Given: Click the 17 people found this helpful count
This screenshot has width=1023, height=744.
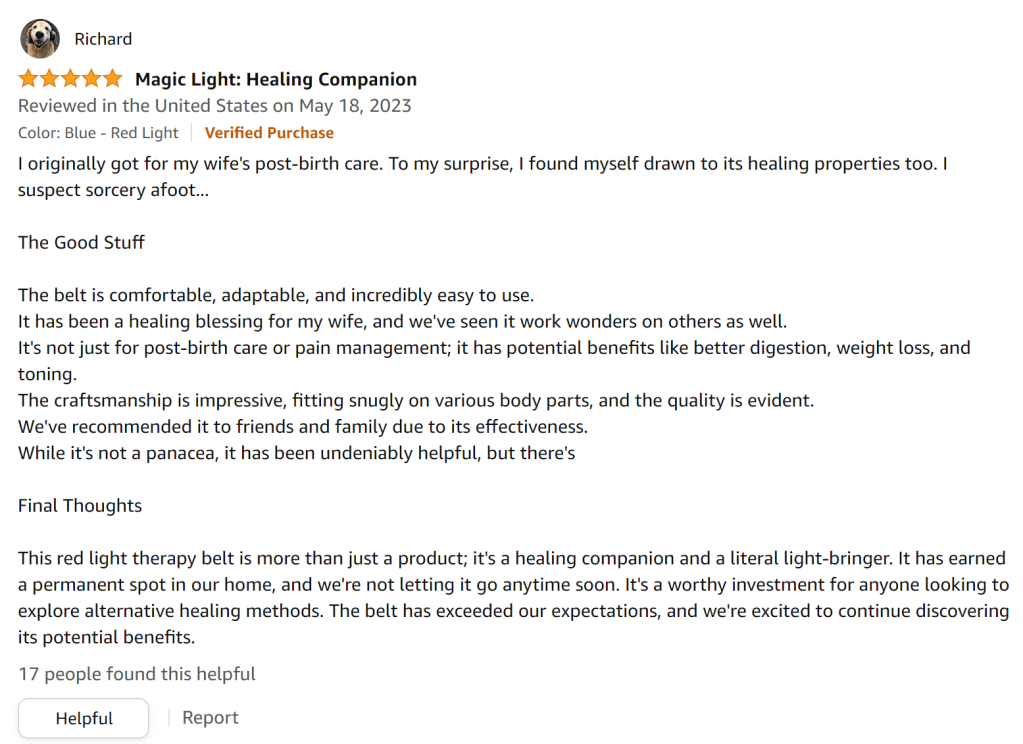Looking at the screenshot, I should (x=136, y=674).
